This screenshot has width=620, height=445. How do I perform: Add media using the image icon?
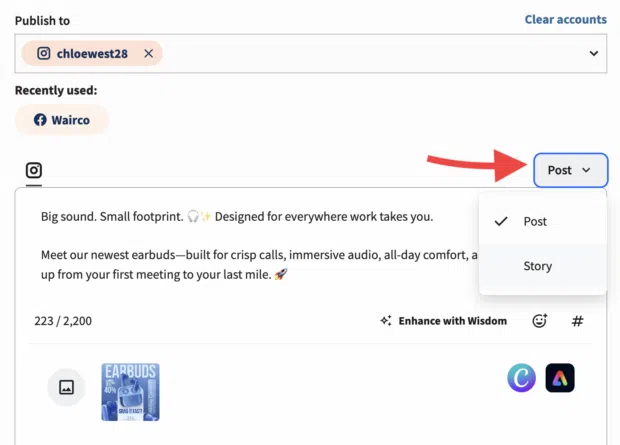coord(66,387)
